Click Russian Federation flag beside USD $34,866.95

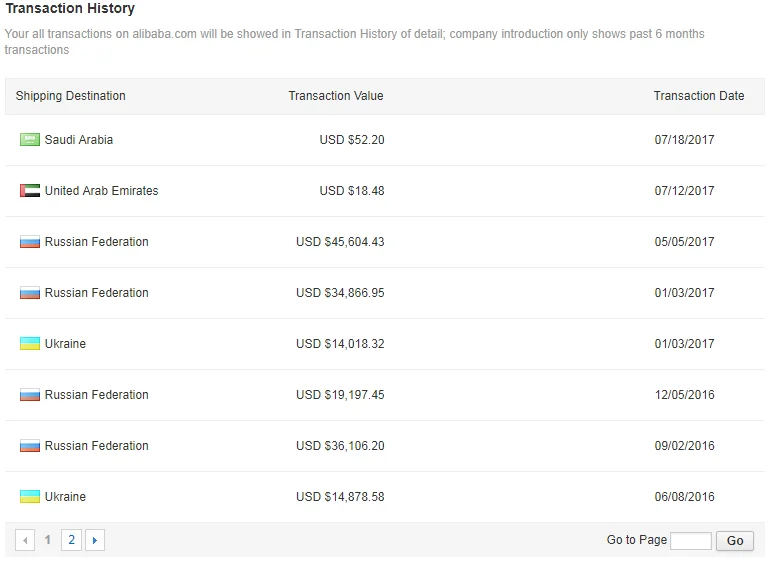tap(29, 293)
